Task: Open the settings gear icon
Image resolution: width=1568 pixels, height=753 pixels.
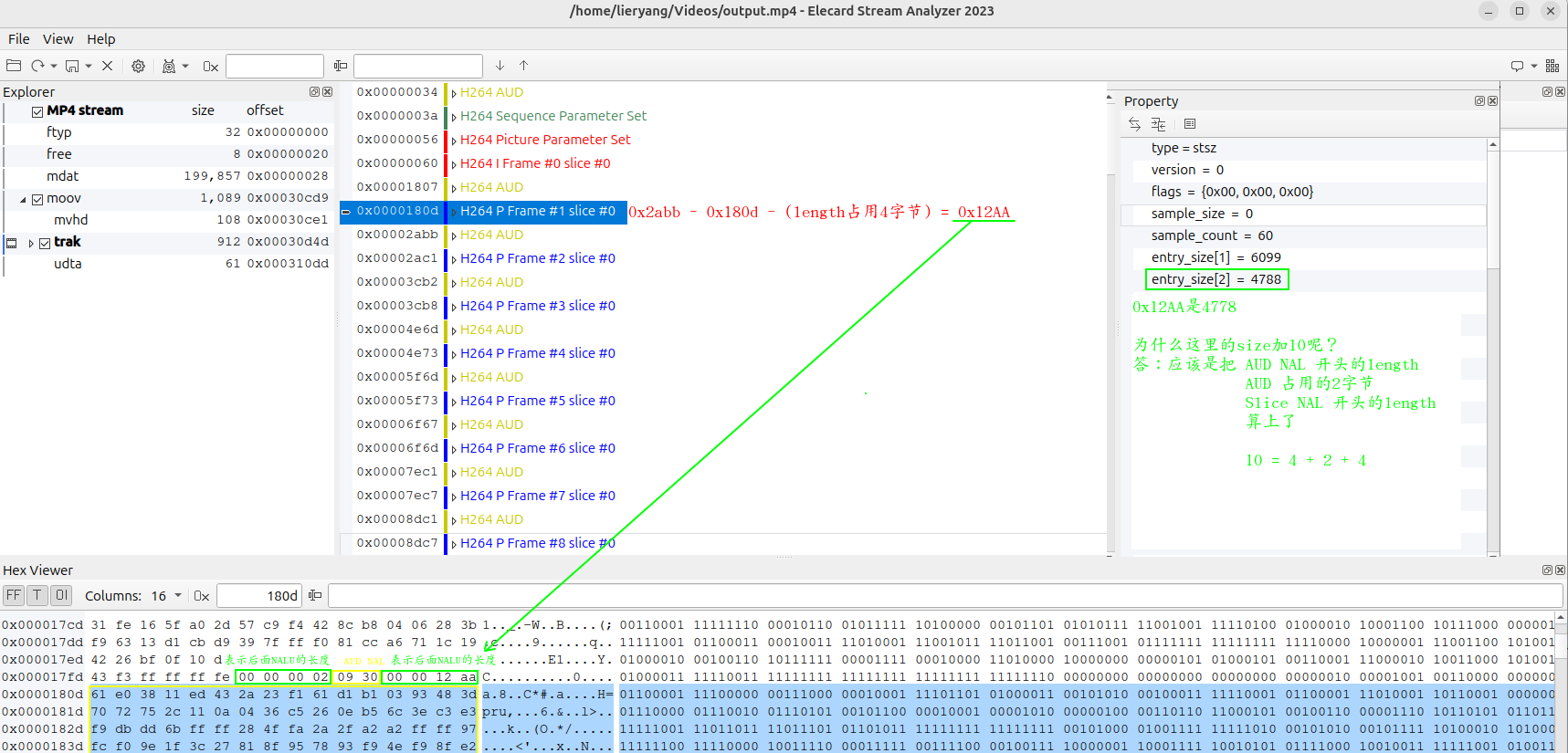Action: point(138,66)
